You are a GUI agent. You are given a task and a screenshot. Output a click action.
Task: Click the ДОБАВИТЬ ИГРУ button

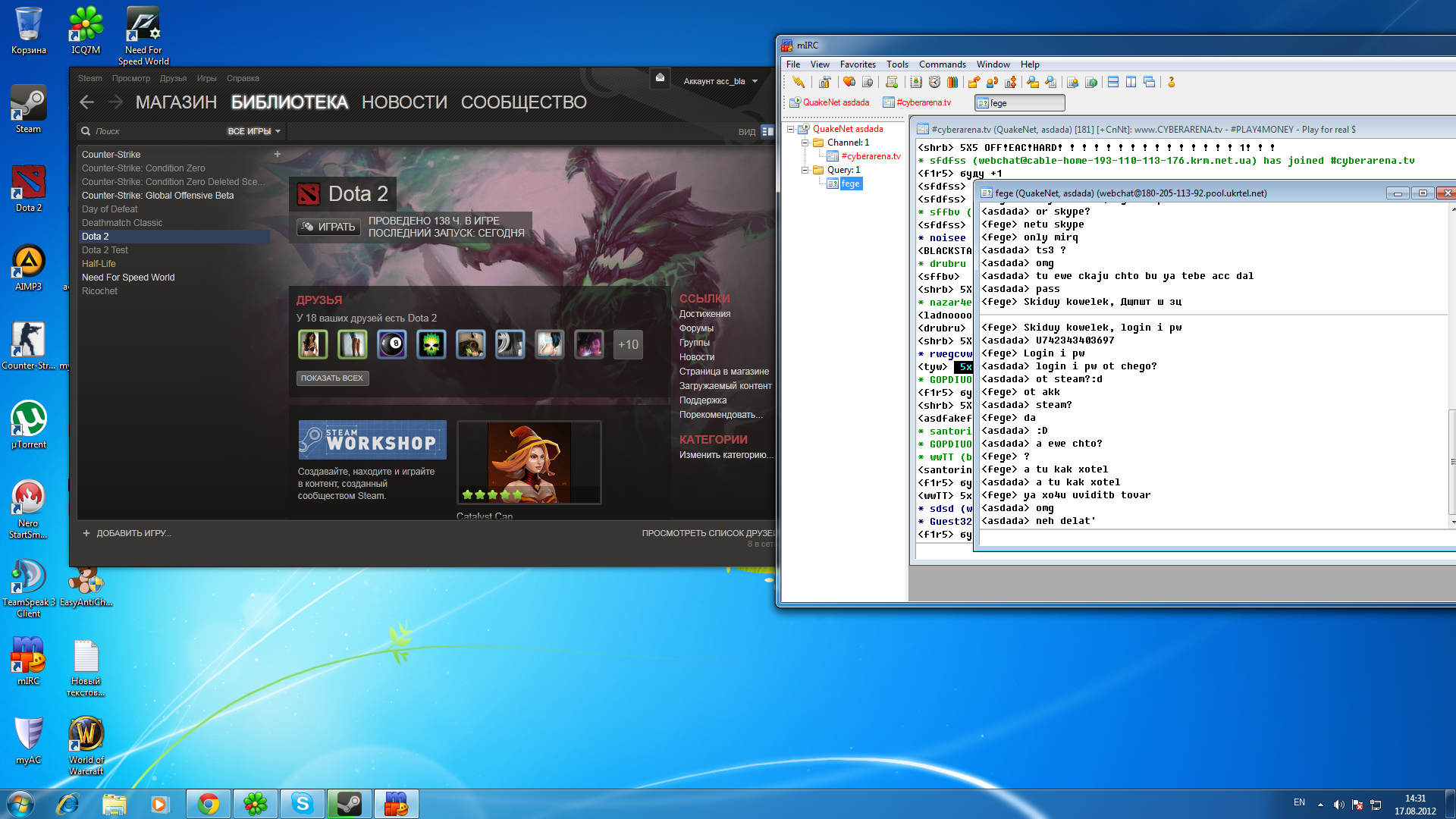click(x=127, y=533)
